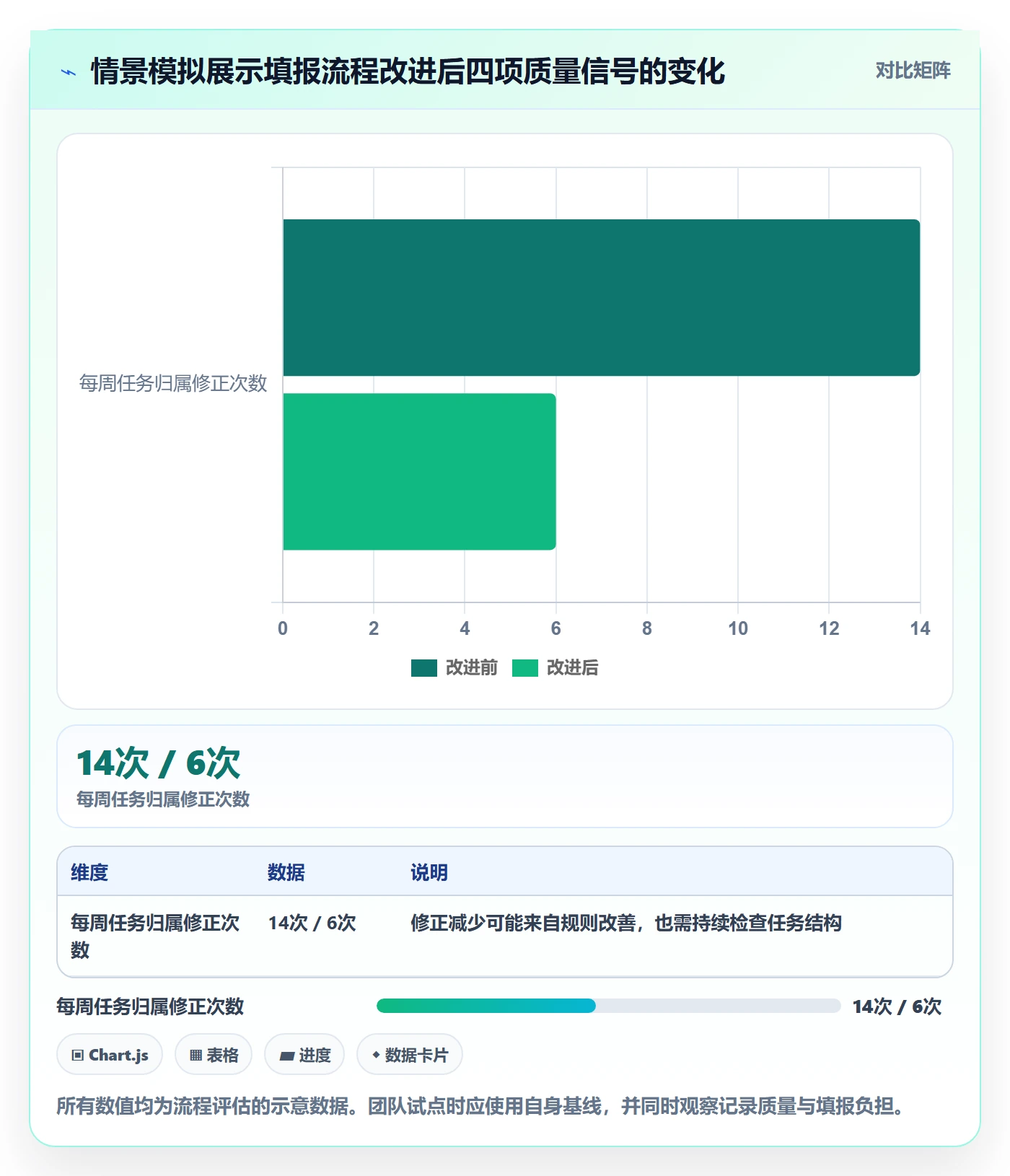Click the footnote 所有数值均为流程评估的示意数据
The image size is (1010, 1176).
[x=480, y=1106]
